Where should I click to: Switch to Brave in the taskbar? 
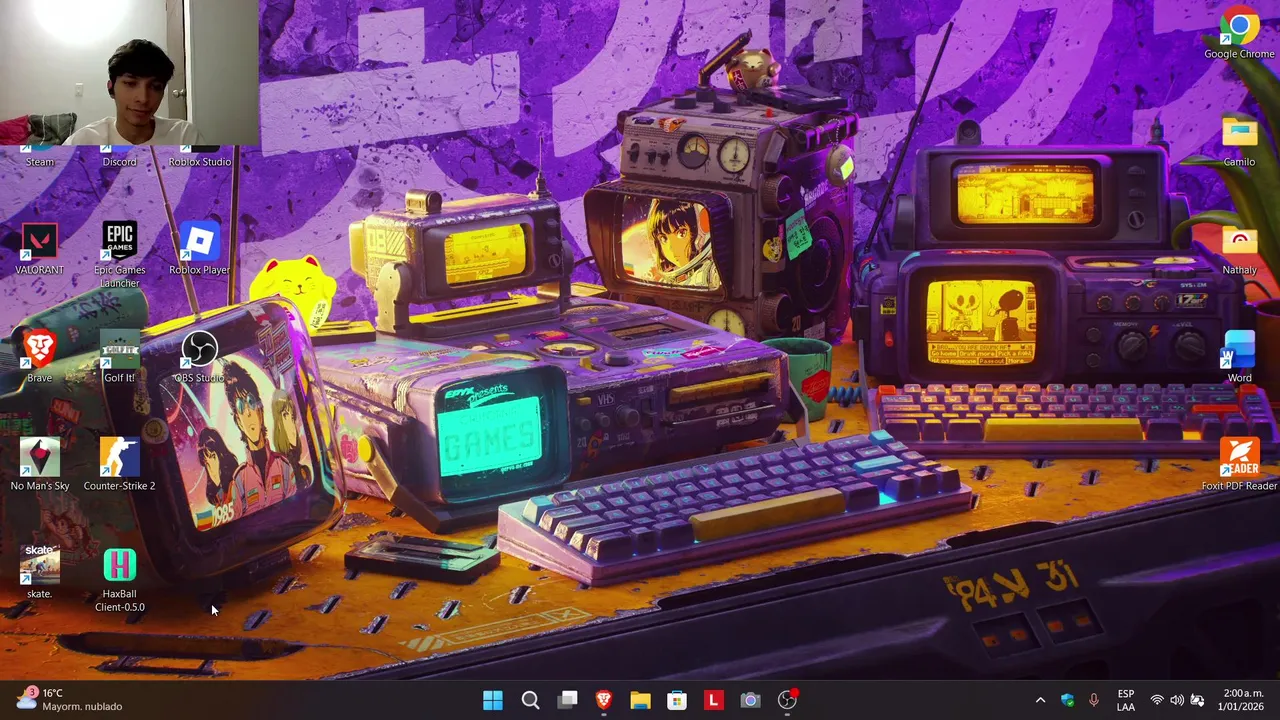pos(604,700)
